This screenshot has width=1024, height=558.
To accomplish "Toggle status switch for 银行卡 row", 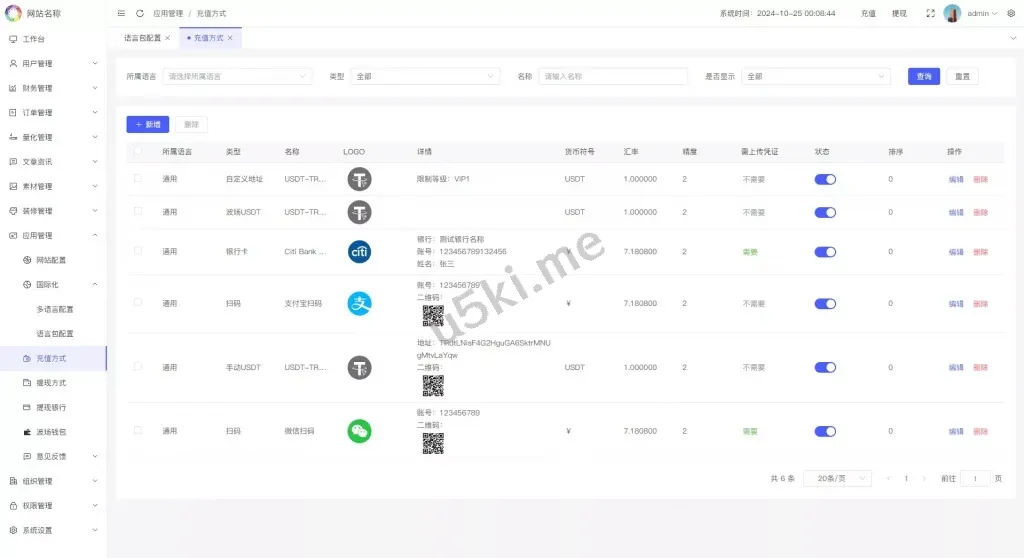I will click(x=825, y=252).
